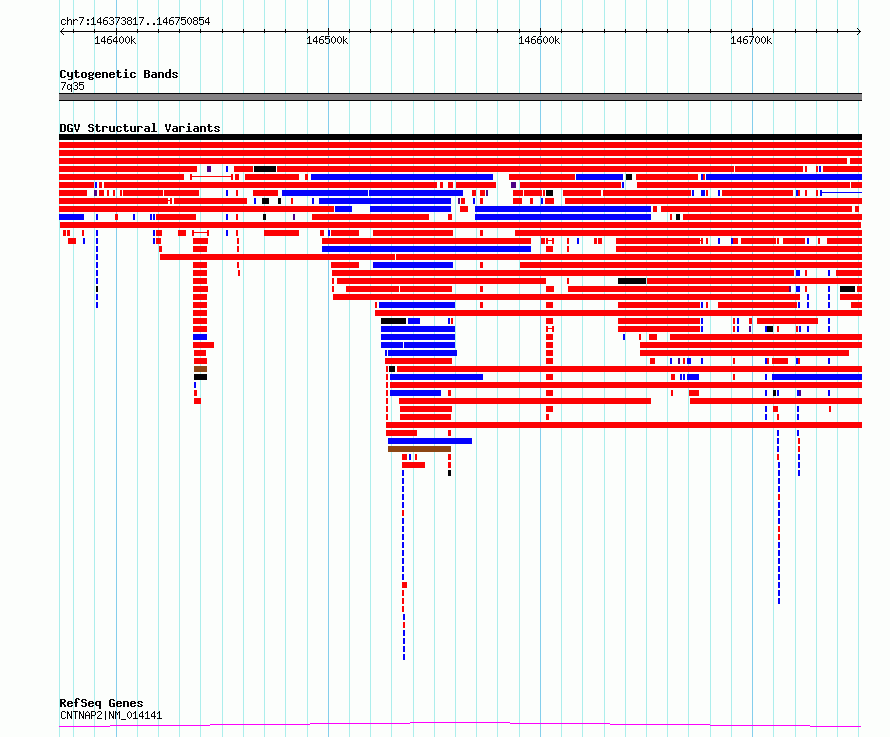
Task: Open the CNTNAP2|NM_014141 gene label
Action: tap(111, 715)
